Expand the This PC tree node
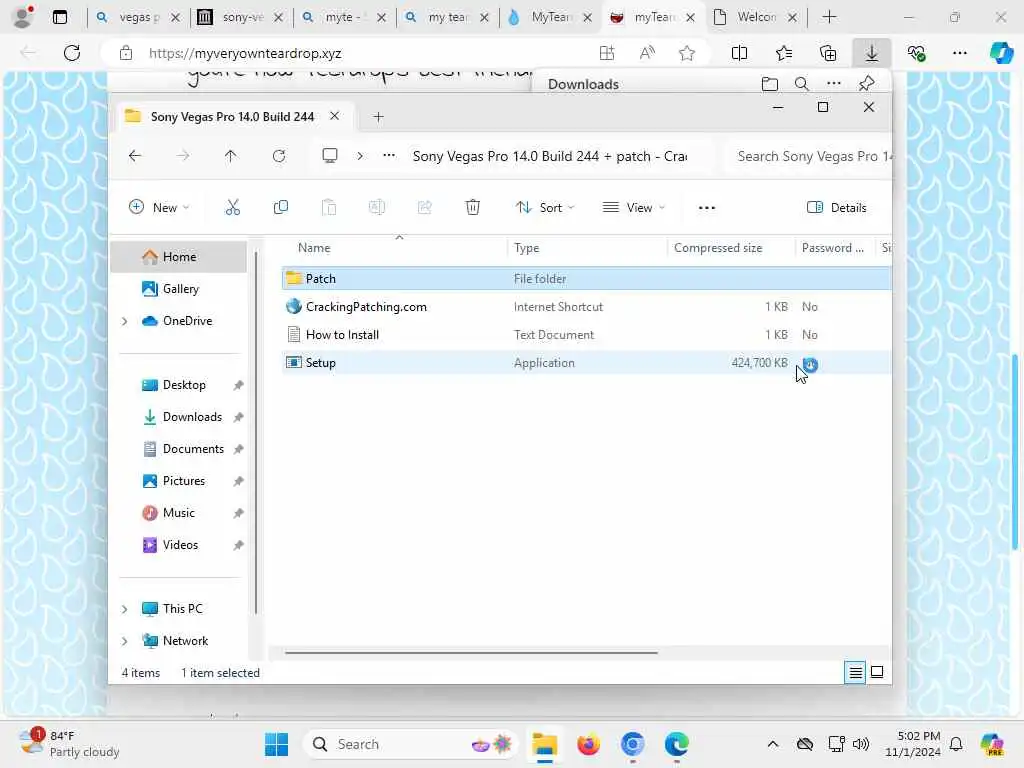 pos(124,609)
